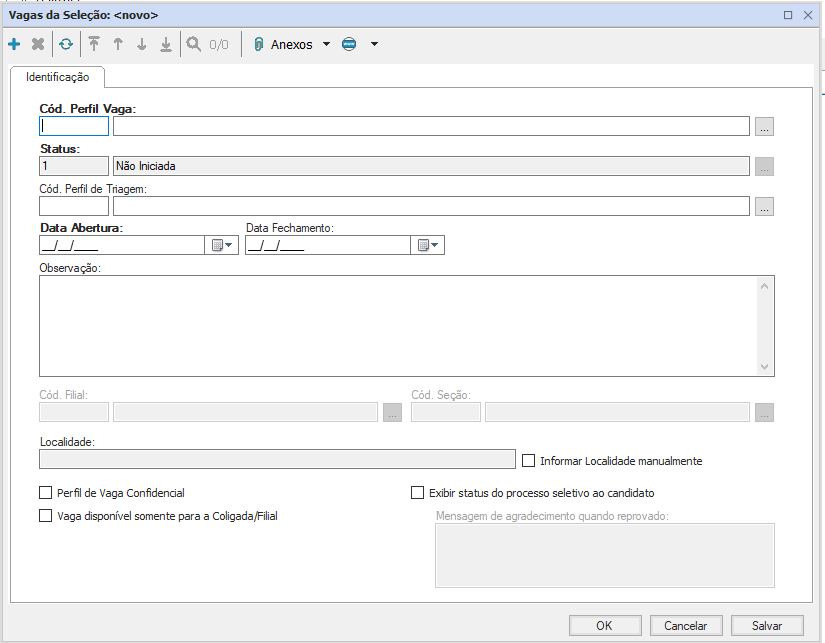Check Vaga disponível somente para a Coligada/Filial

pyautogui.click(x=45, y=516)
